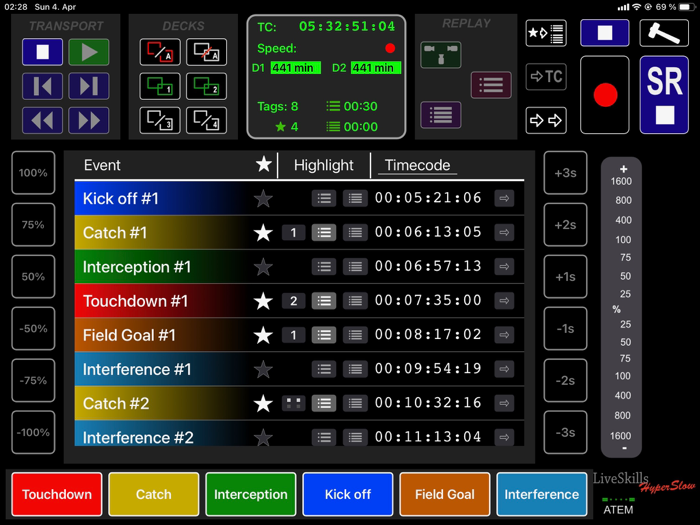The width and height of the screenshot is (700, 525).
Task: Open the purple replay playlist icon
Action: (x=441, y=115)
